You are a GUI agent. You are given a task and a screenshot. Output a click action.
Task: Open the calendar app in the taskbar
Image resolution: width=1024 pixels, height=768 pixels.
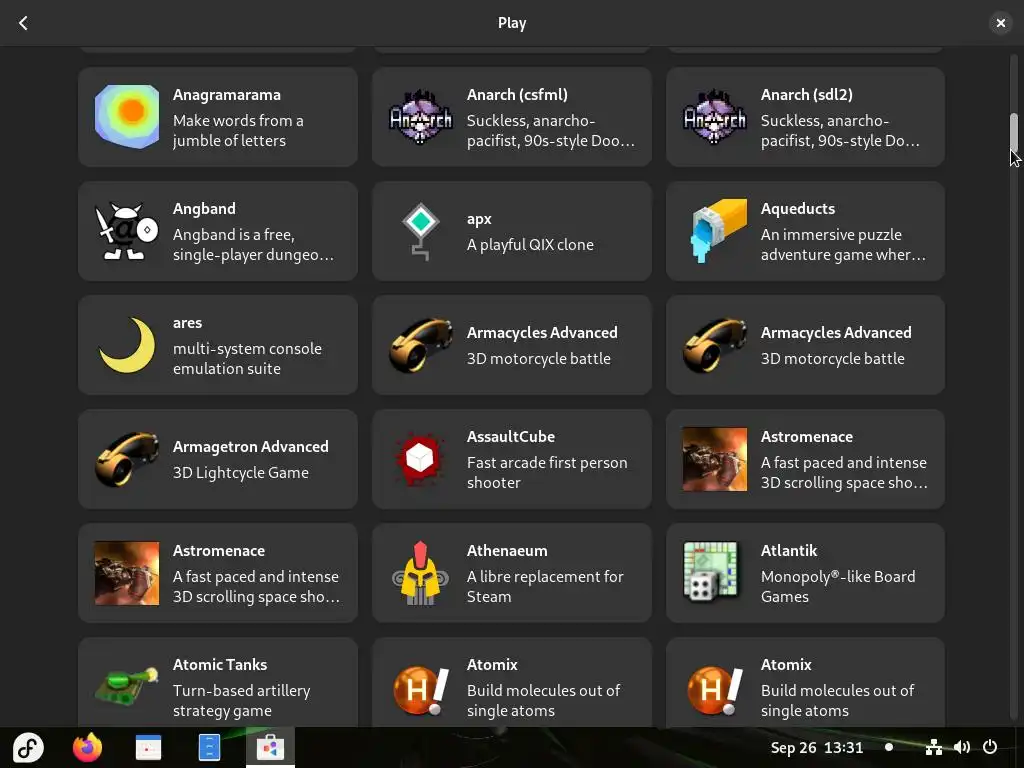(x=148, y=747)
